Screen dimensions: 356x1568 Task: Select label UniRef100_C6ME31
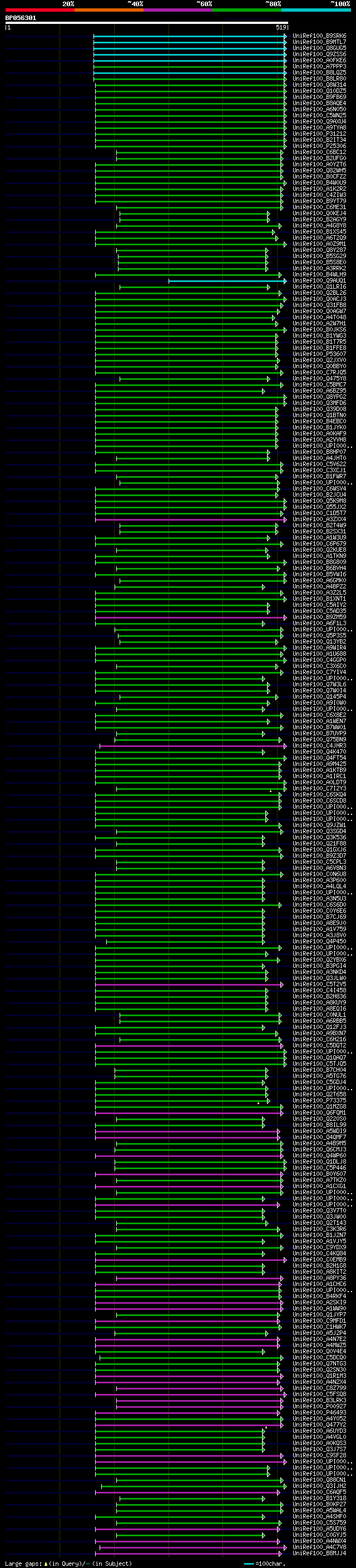(319, 207)
